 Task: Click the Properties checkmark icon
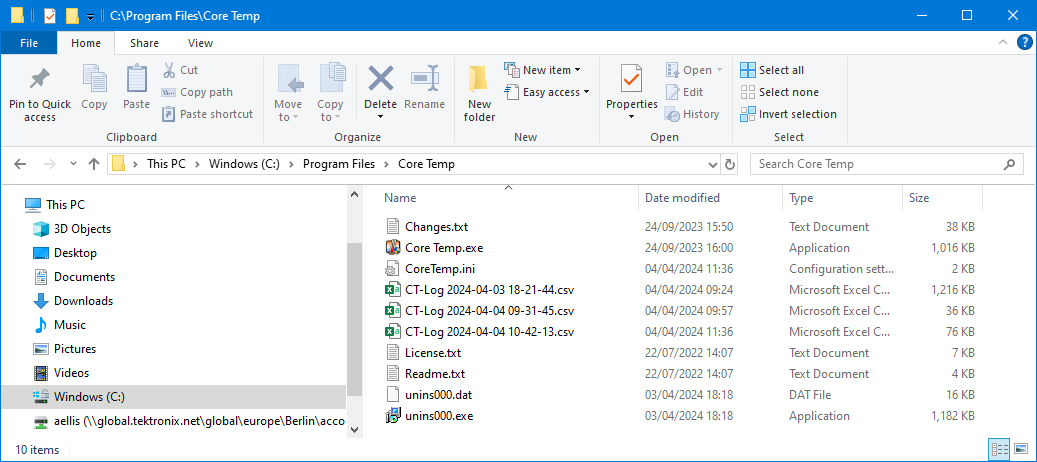632,79
